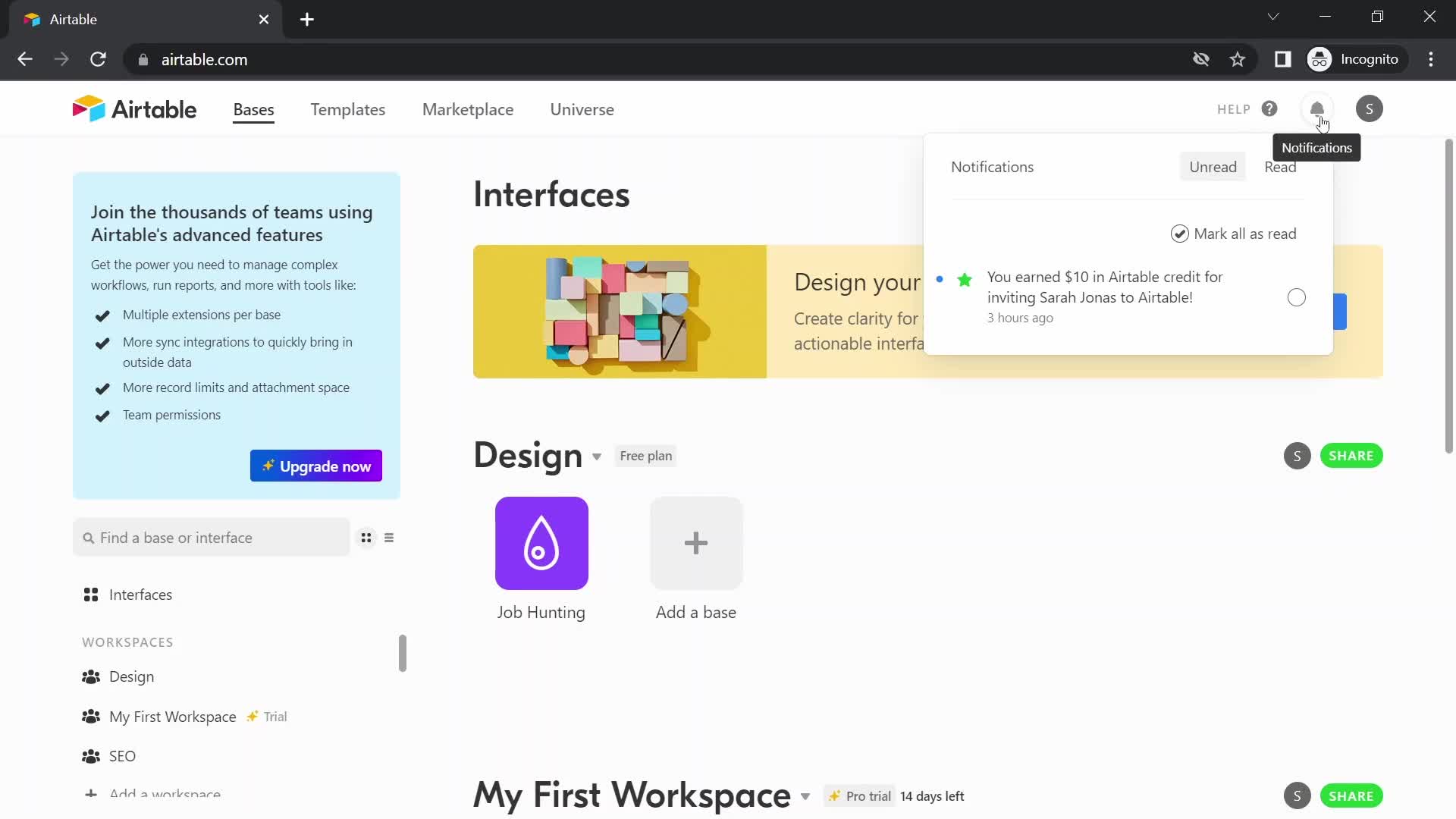Click the SEO workspace icon
The width and height of the screenshot is (1456, 819).
(91, 756)
